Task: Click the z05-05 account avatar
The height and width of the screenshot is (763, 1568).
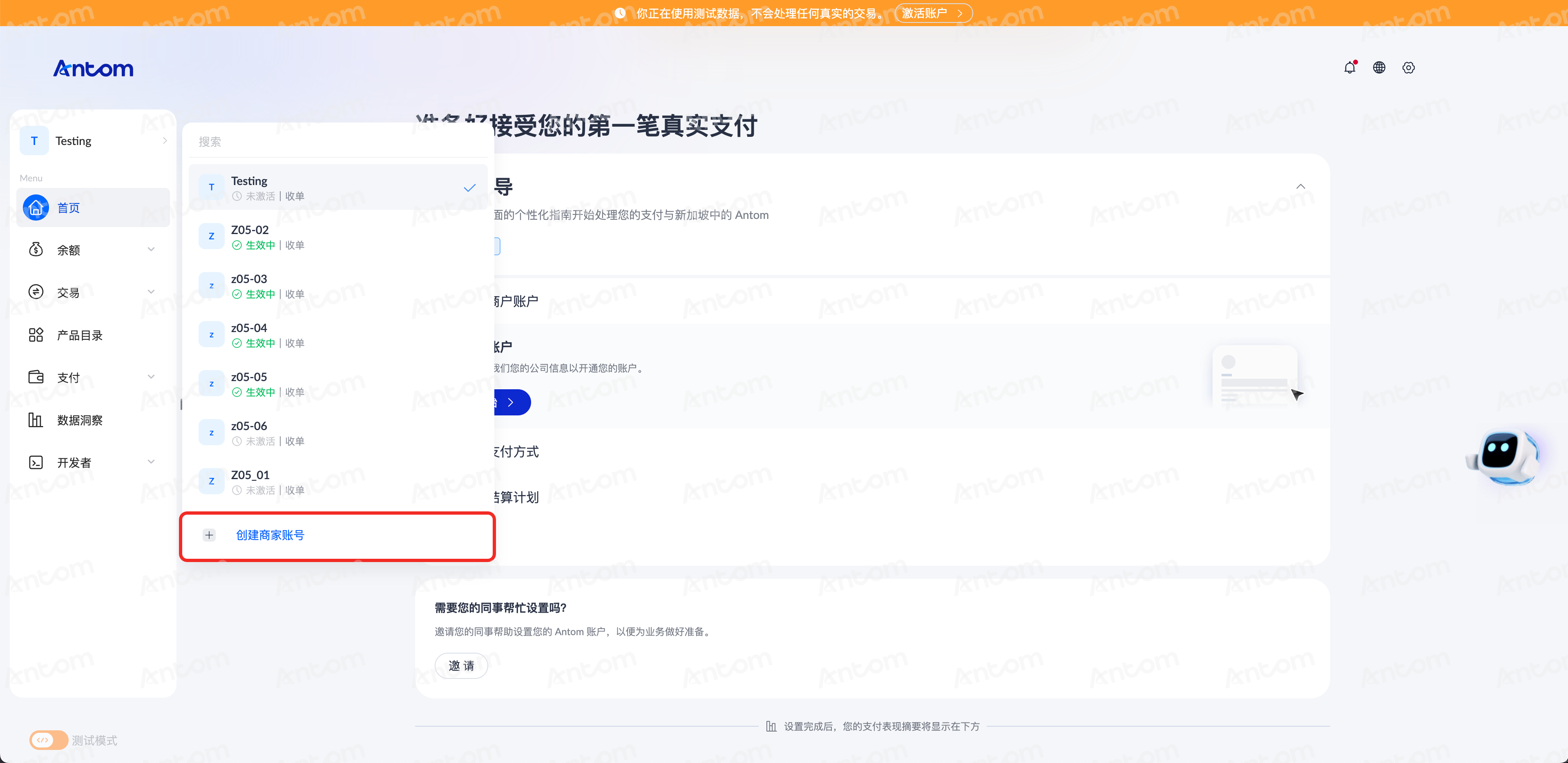Action: [211, 383]
